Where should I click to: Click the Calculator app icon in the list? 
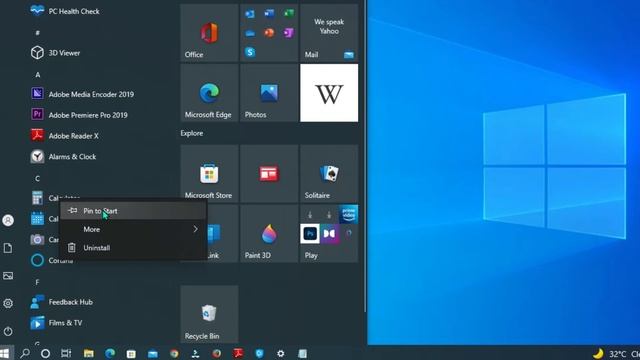(37, 198)
